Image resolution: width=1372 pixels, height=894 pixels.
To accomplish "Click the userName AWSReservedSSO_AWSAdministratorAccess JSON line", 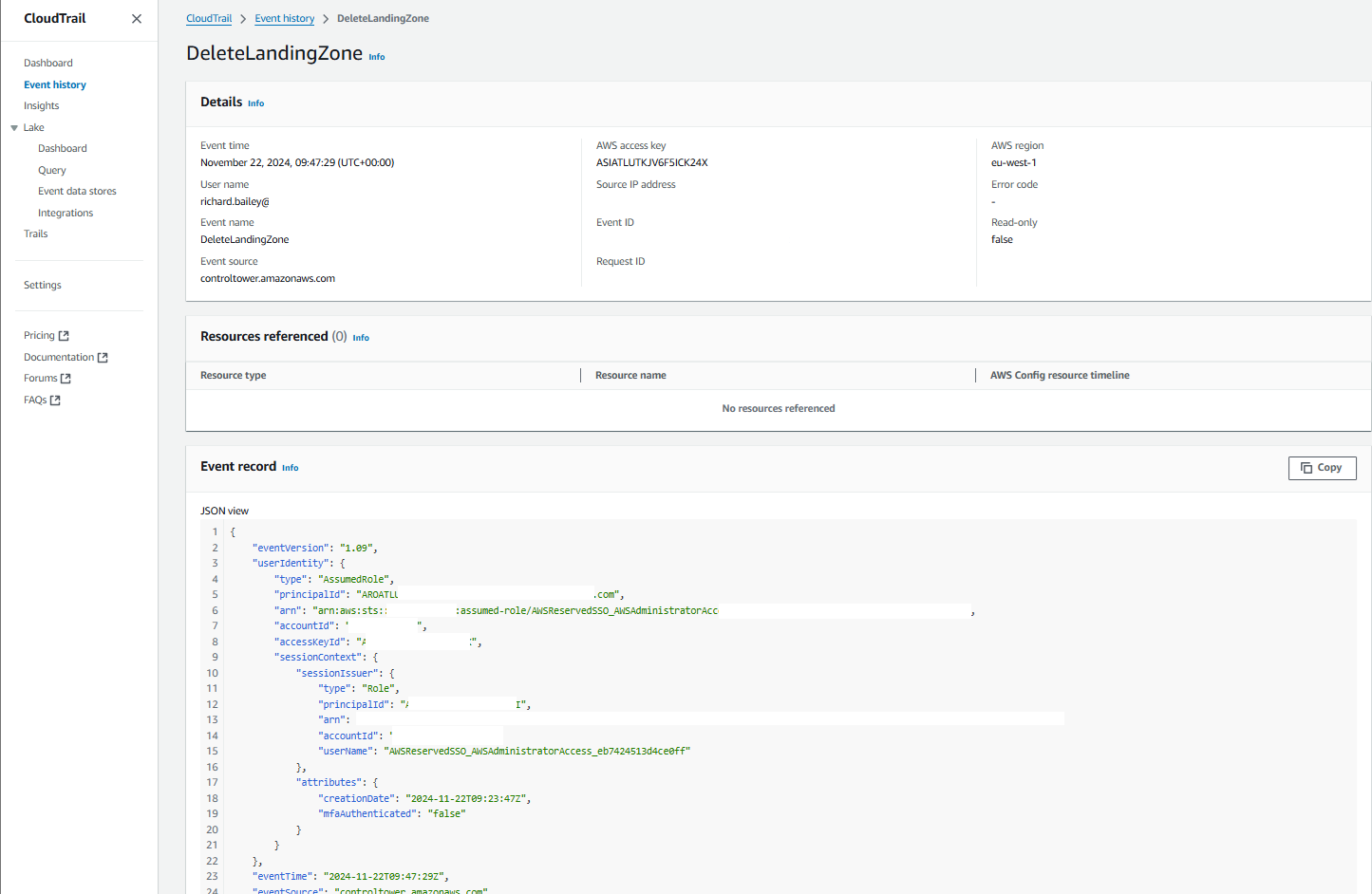I will click(x=504, y=752).
